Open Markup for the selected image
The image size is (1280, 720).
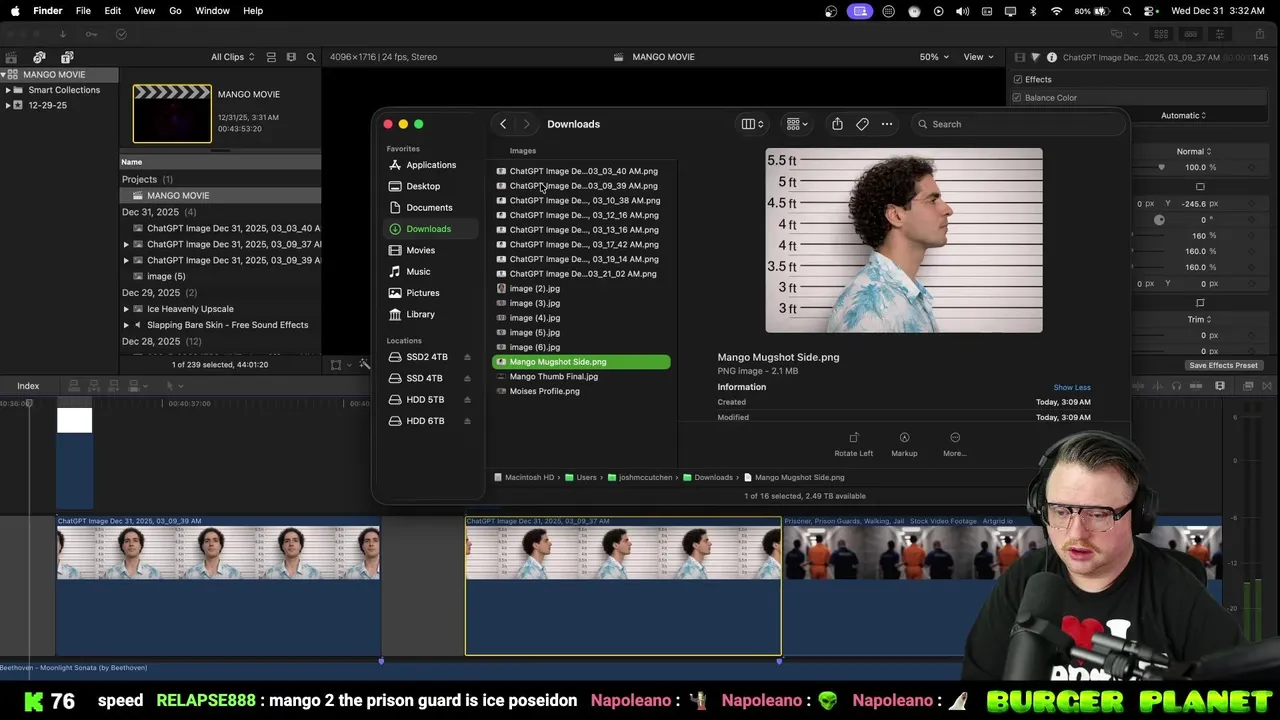[x=904, y=444]
